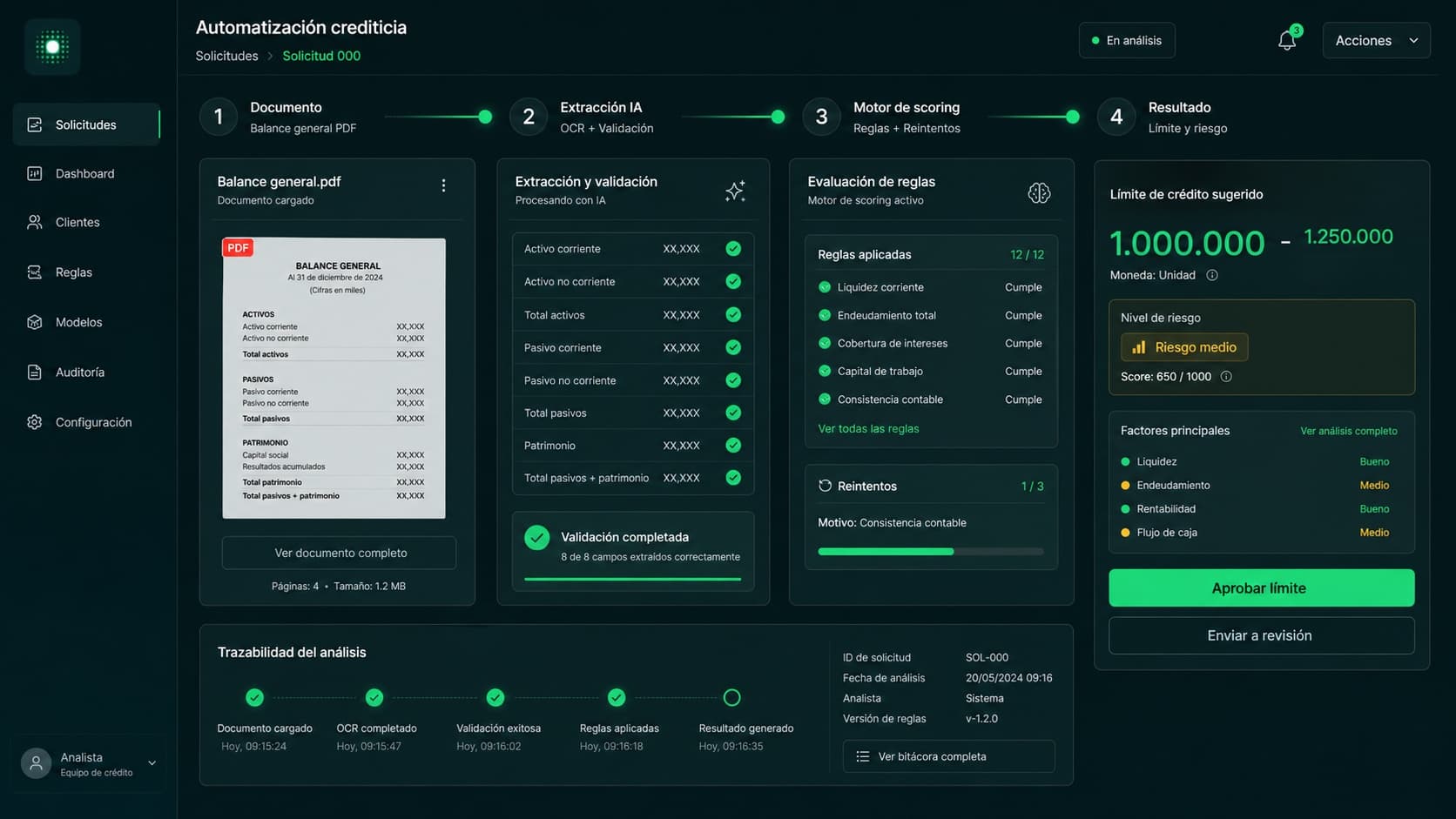Click the Liquidez corriente status check icon

click(825, 287)
